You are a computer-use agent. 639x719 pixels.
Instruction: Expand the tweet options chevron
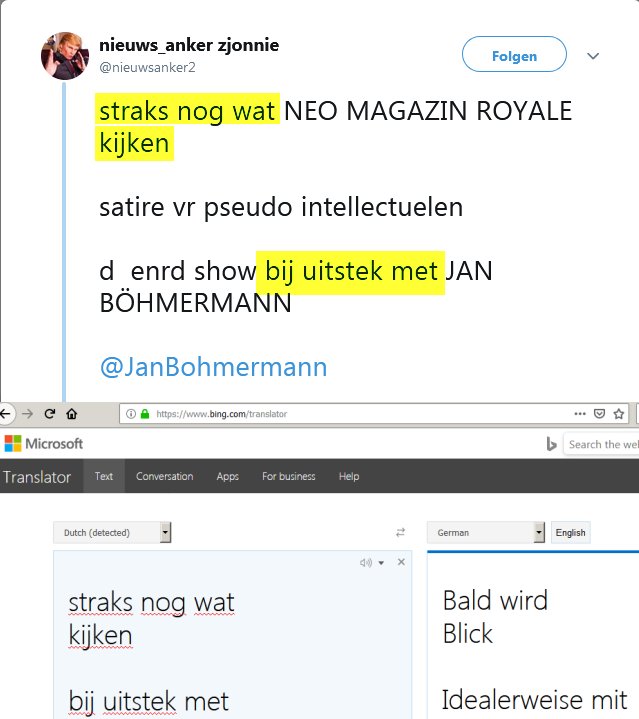(593, 56)
